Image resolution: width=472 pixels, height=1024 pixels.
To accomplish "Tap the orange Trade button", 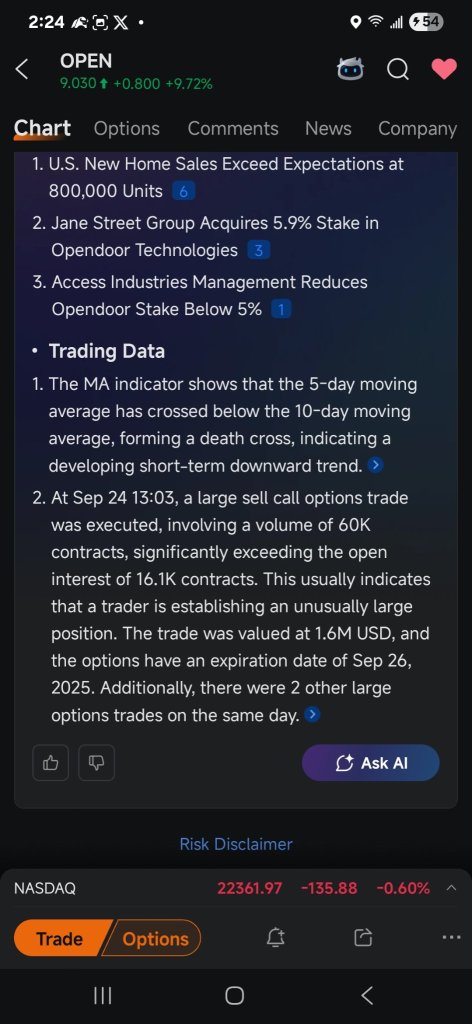I will click(59, 938).
